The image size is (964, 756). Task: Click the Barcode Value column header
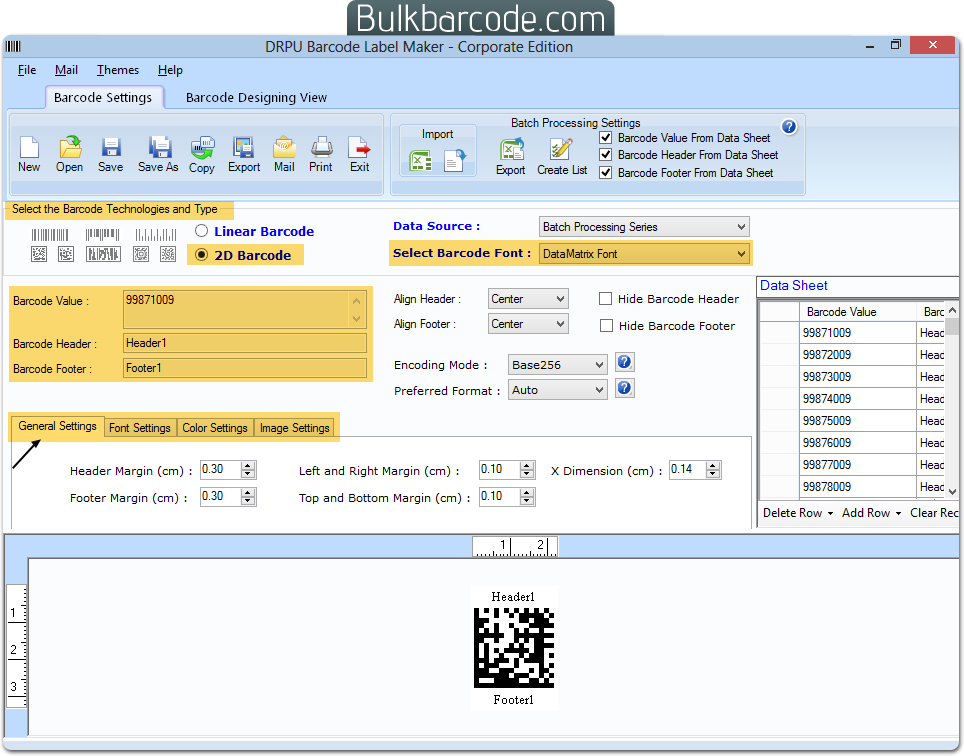[858, 312]
